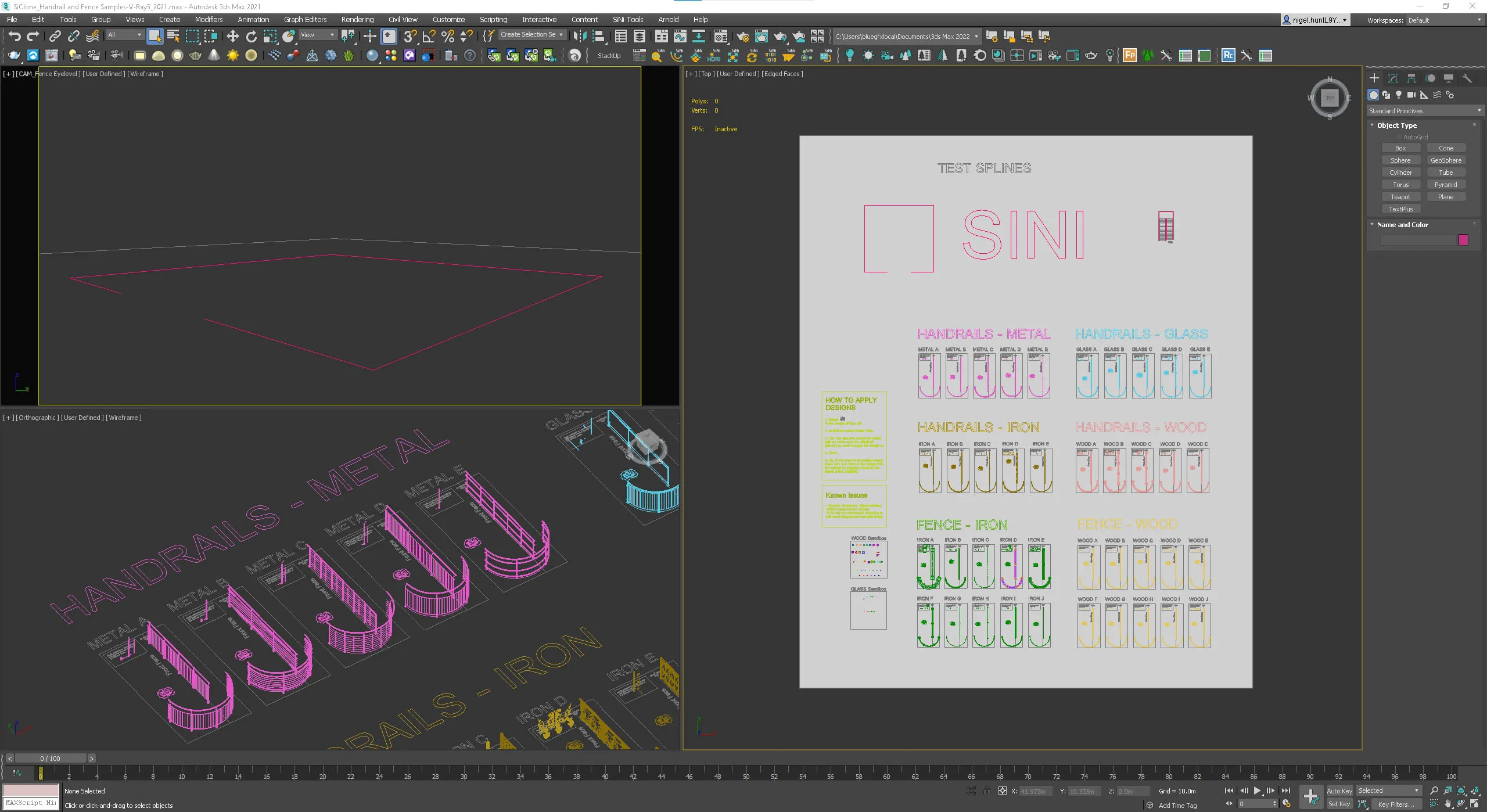Toggle the Auto Key animation mode

(1339, 791)
